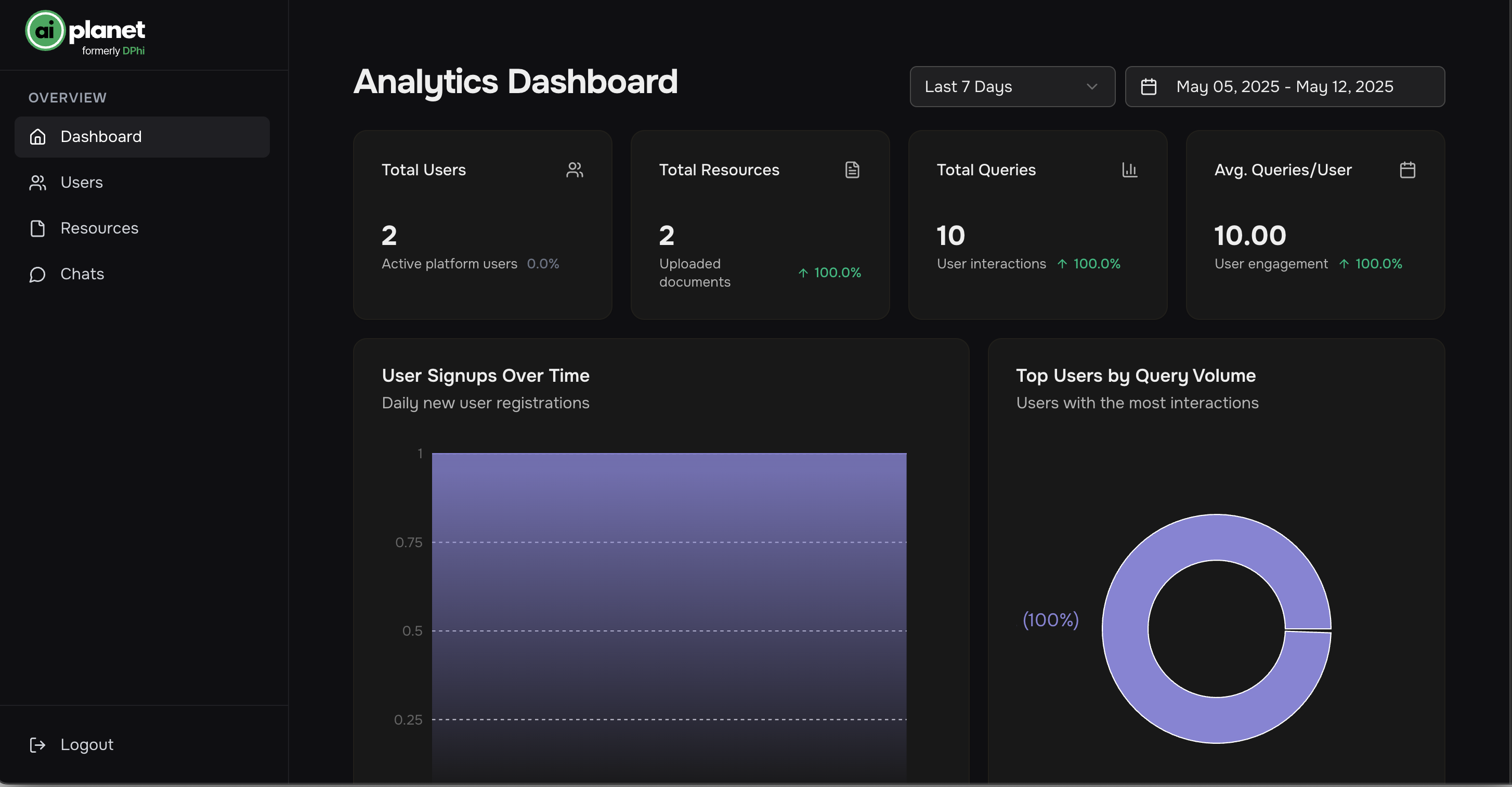Screen dimensions: 1512x787
Task: Click the calendar icon in date range picker
Action: [x=1149, y=87]
